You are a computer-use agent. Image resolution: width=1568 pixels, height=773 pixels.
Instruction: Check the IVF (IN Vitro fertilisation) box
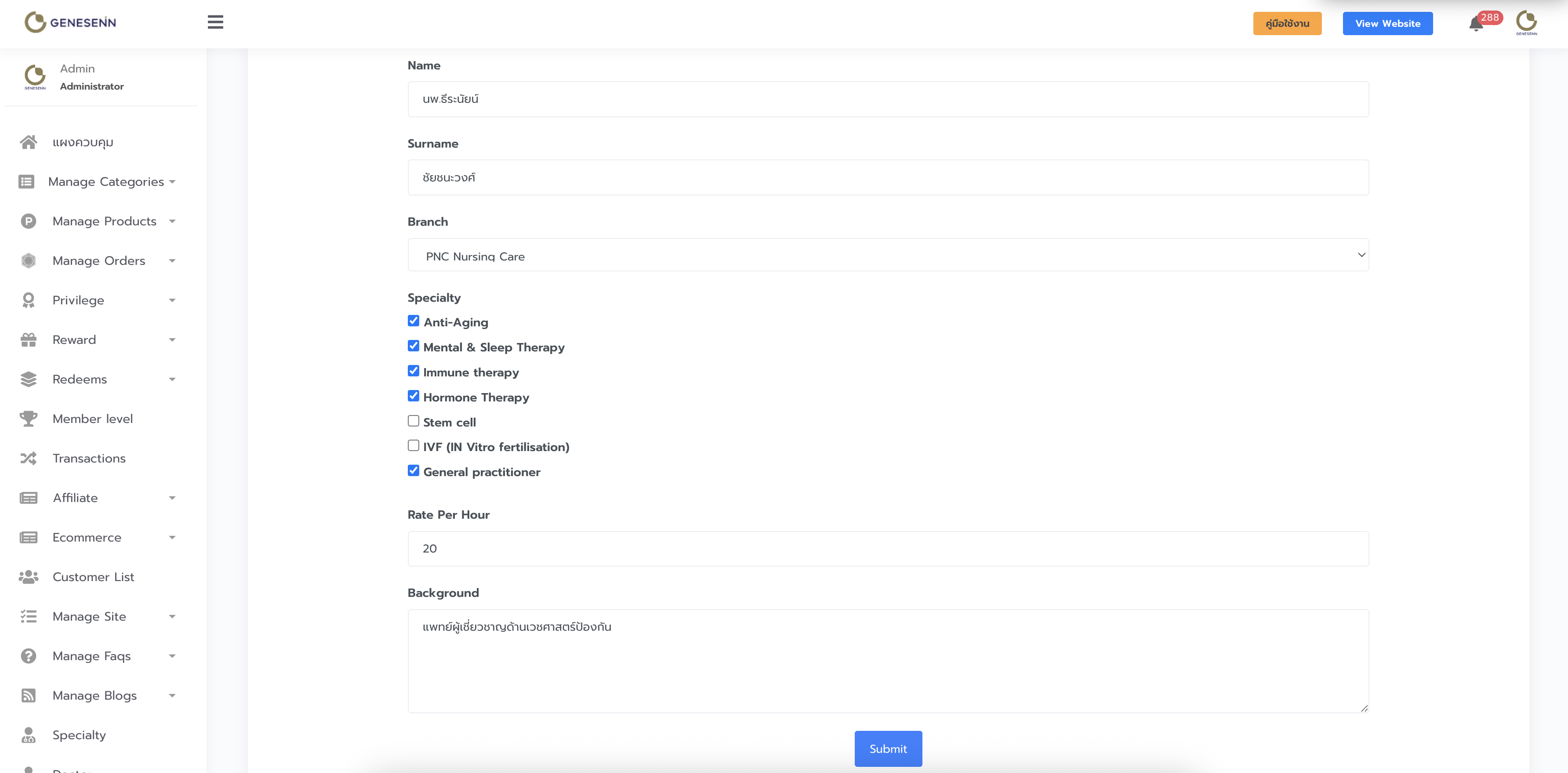[x=413, y=446]
